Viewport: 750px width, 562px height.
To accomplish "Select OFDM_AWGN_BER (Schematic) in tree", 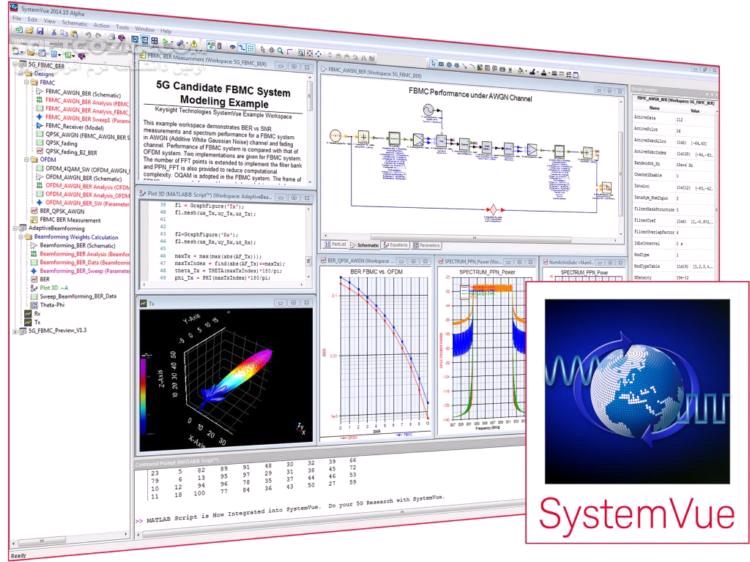I will coord(84,177).
